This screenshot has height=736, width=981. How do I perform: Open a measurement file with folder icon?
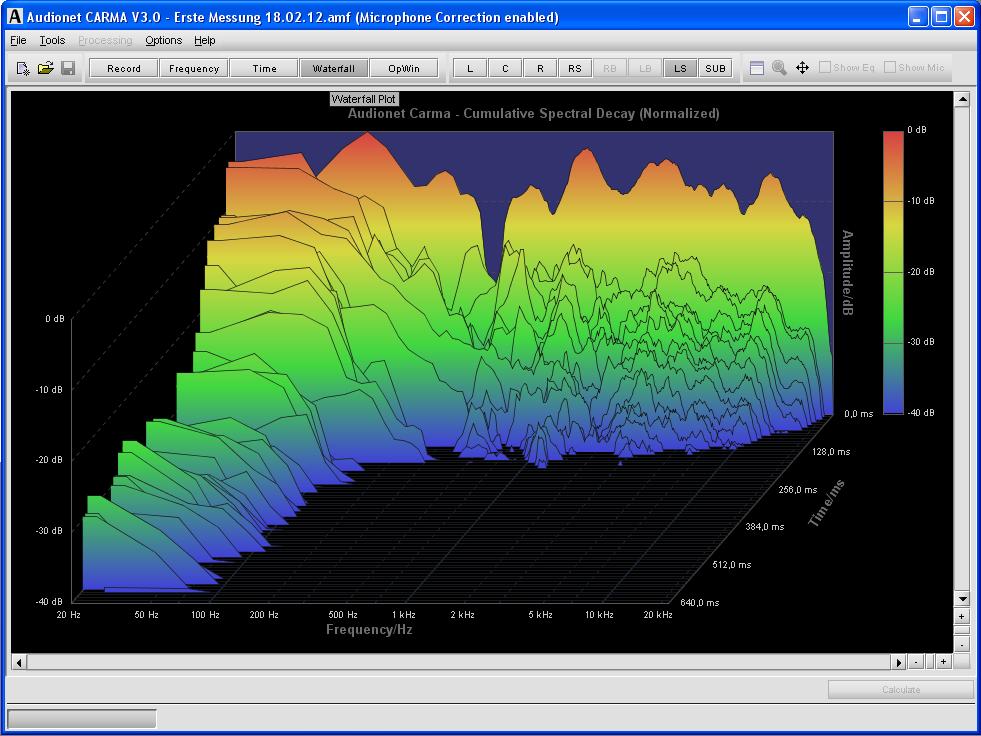[45, 69]
